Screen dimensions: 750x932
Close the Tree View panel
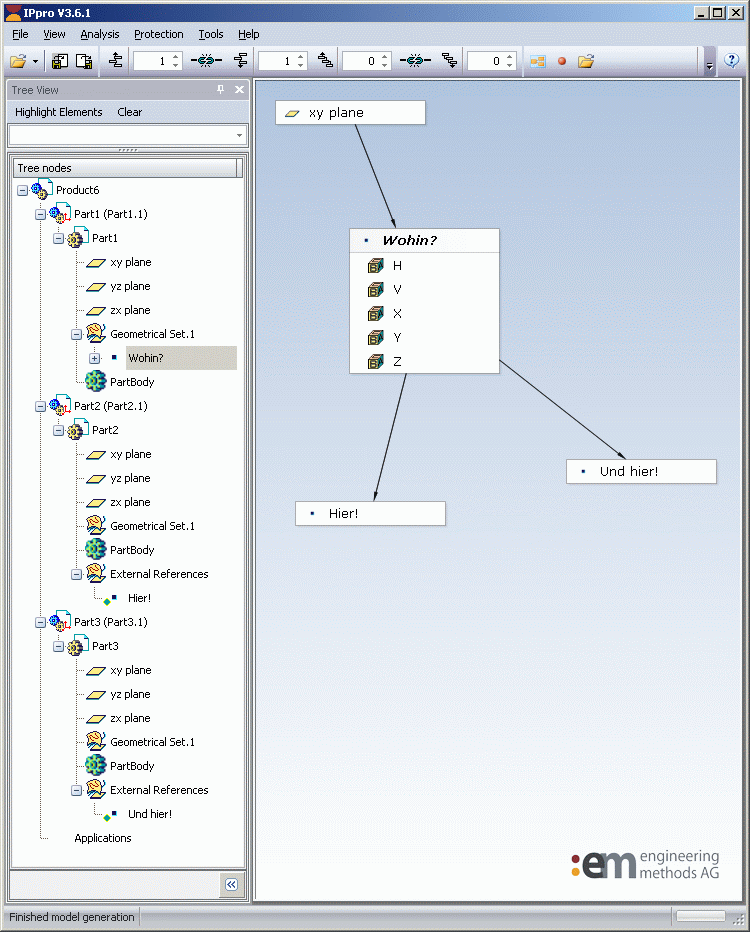(240, 89)
